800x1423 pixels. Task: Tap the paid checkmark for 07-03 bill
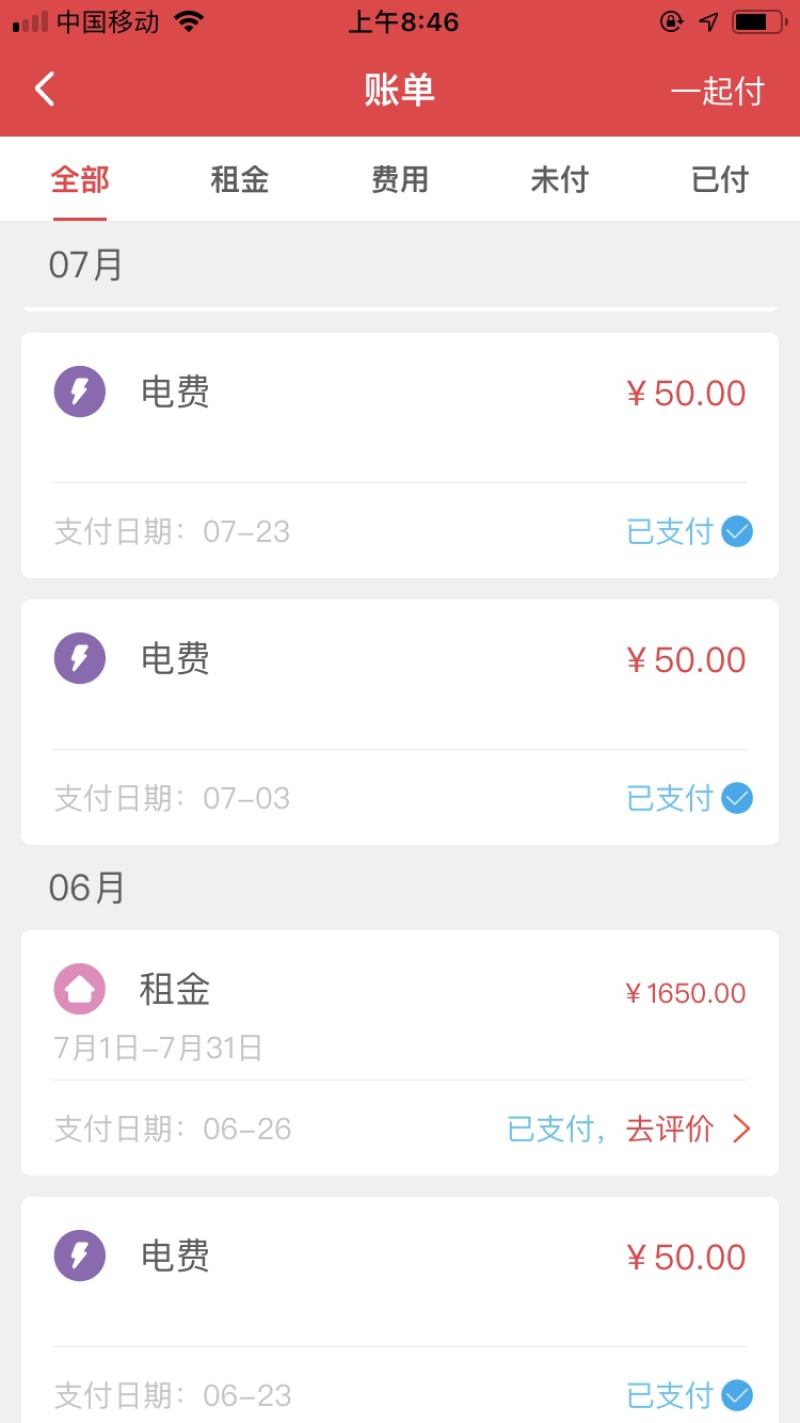pos(737,799)
